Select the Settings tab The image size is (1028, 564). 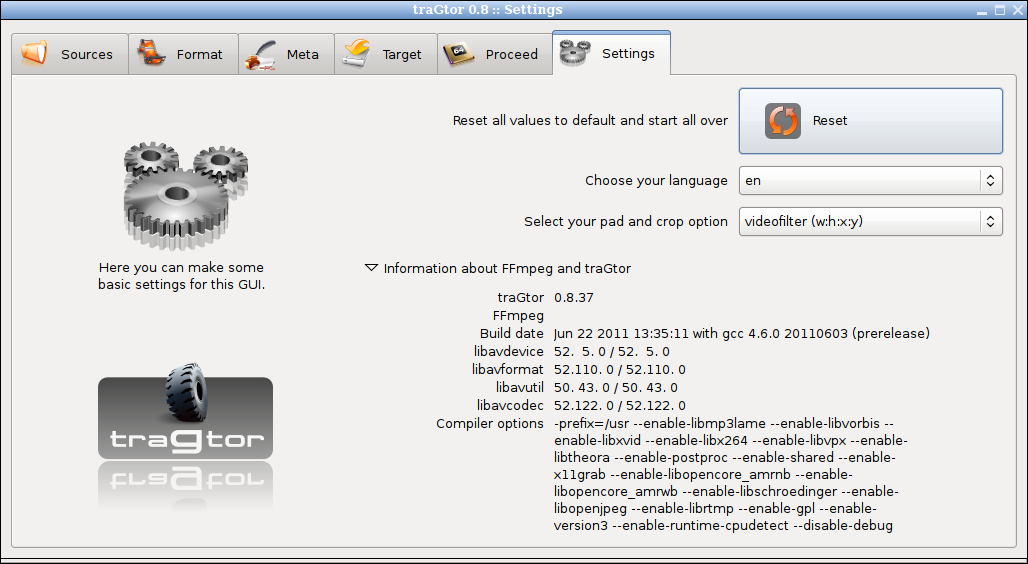click(x=611, y=53)
